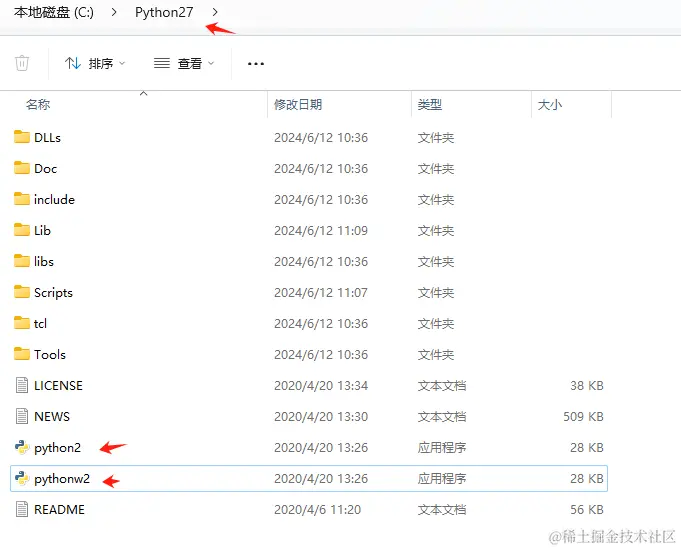The height and width of the screenshot is (550, 681).
Task: Expand chevron between 本地磁盘 (C:) and Python27
Action: [114, 12]
